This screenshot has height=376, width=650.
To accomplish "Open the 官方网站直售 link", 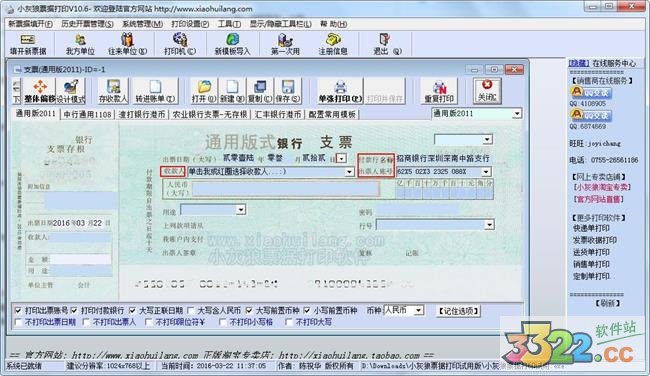I will point(599,199).
